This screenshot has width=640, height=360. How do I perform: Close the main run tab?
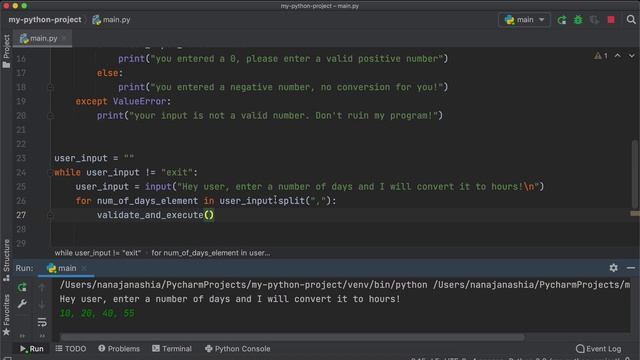(x=84, y=268)
